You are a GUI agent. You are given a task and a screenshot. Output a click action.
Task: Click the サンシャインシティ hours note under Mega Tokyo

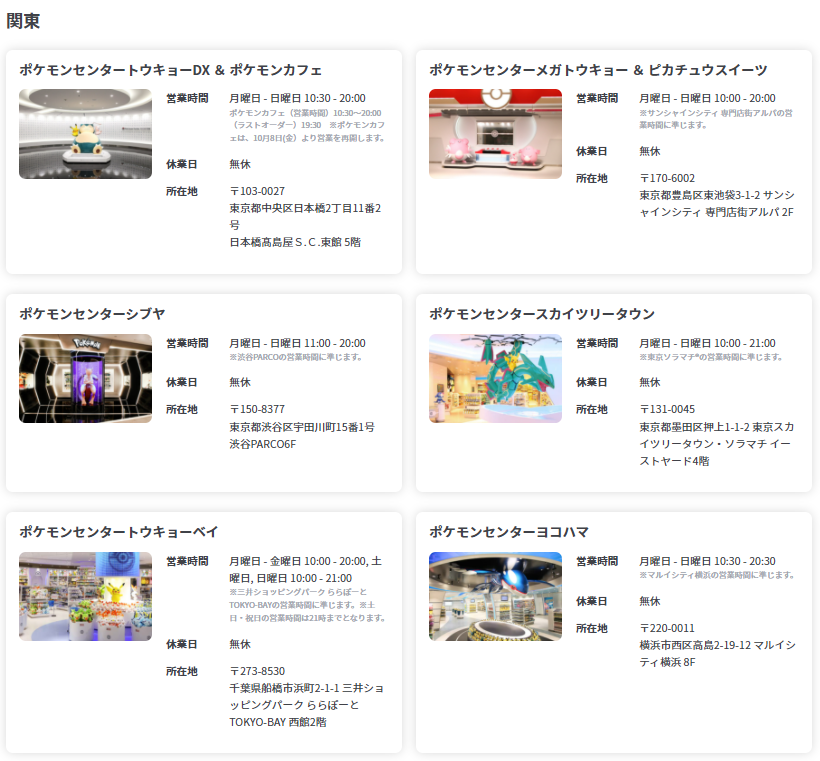point(715,119)
